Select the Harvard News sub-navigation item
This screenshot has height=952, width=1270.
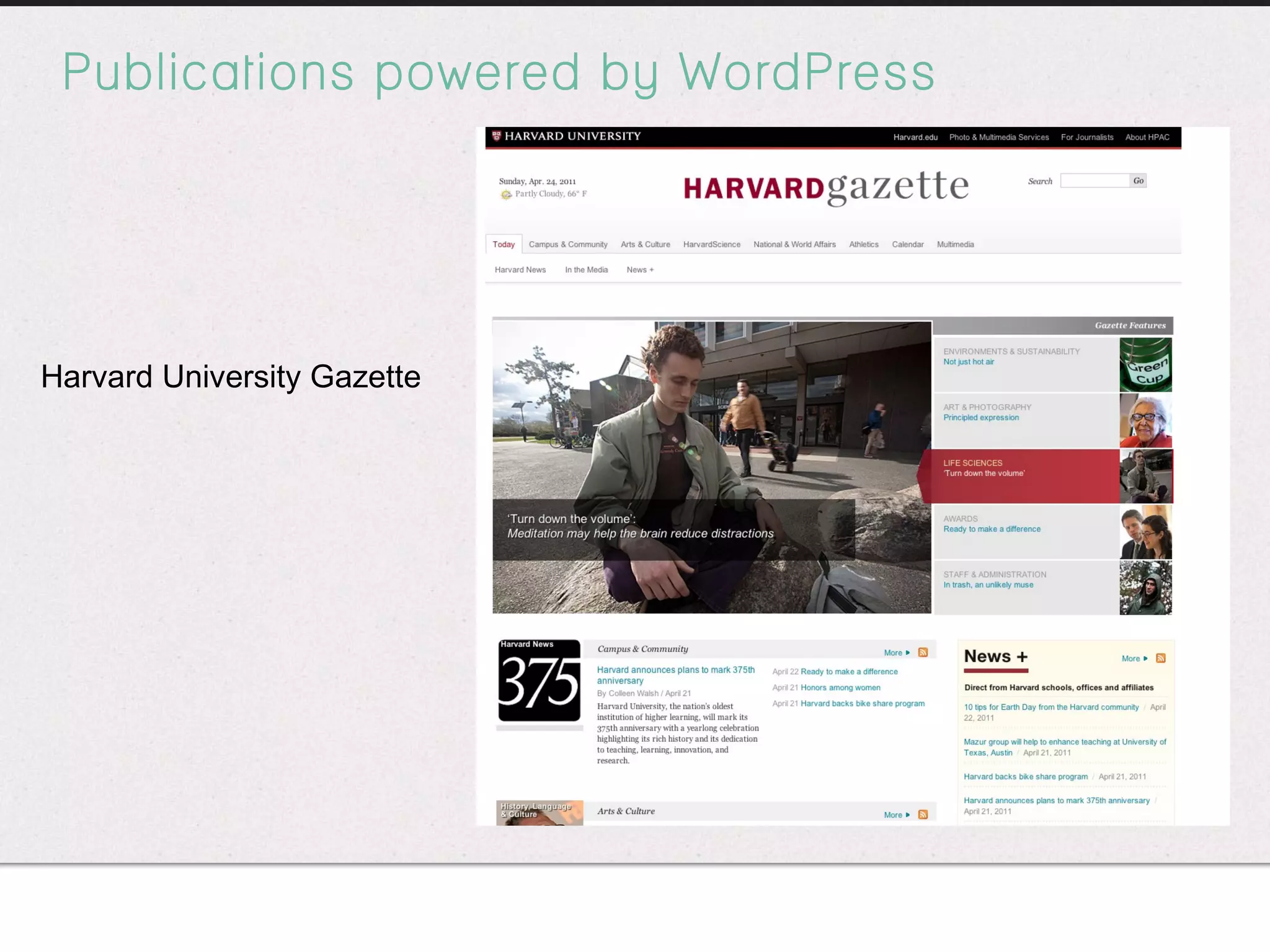[x=520, y=270]
